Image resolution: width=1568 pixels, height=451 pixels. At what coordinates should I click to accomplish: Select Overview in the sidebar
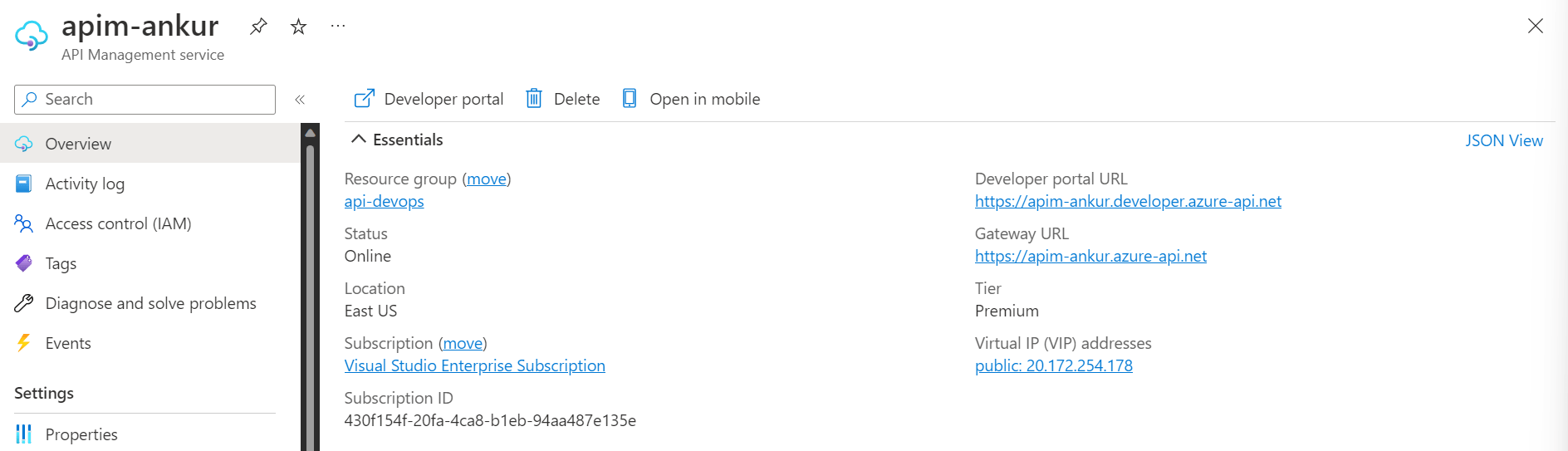coord(149,144)
